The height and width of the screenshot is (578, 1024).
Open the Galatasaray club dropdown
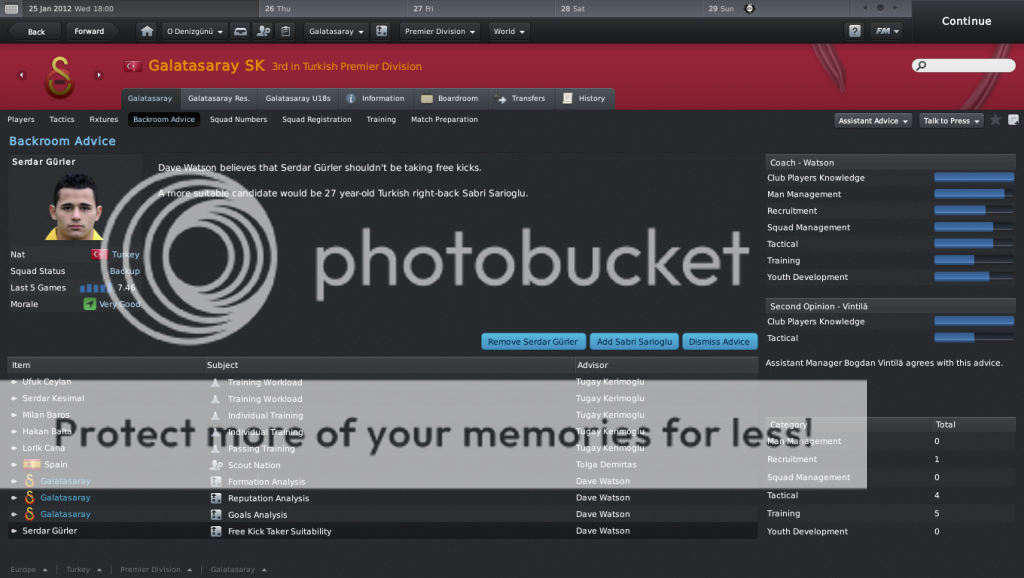tap(336, 31)
